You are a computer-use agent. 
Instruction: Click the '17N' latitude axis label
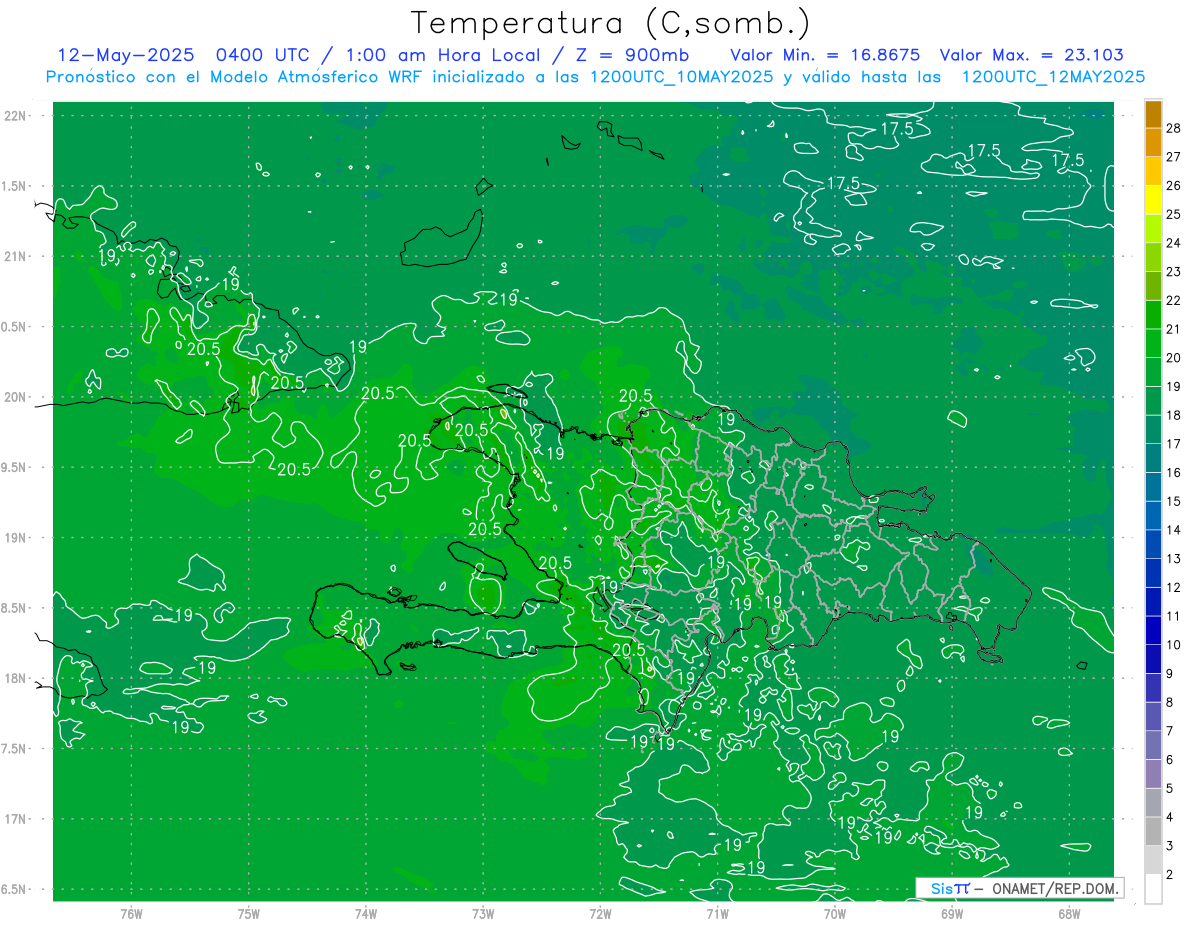(x=14, y=819)
